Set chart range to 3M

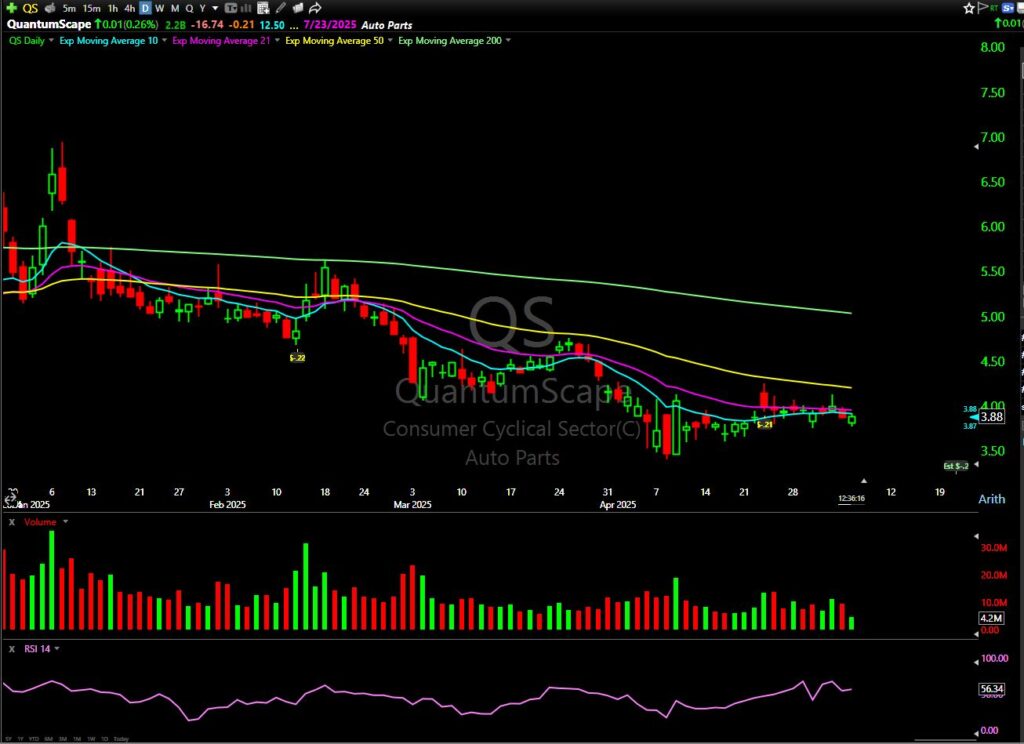tap(63, 739)
